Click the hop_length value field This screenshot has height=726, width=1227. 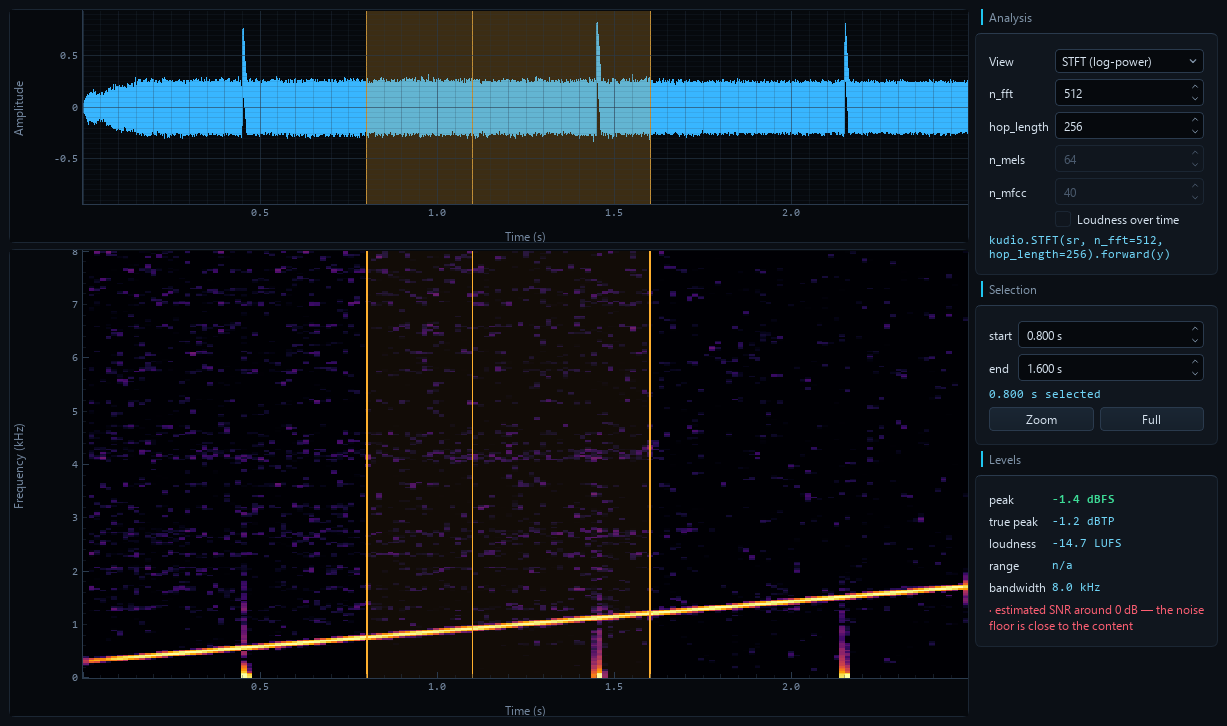click(x=1122, y=127)
